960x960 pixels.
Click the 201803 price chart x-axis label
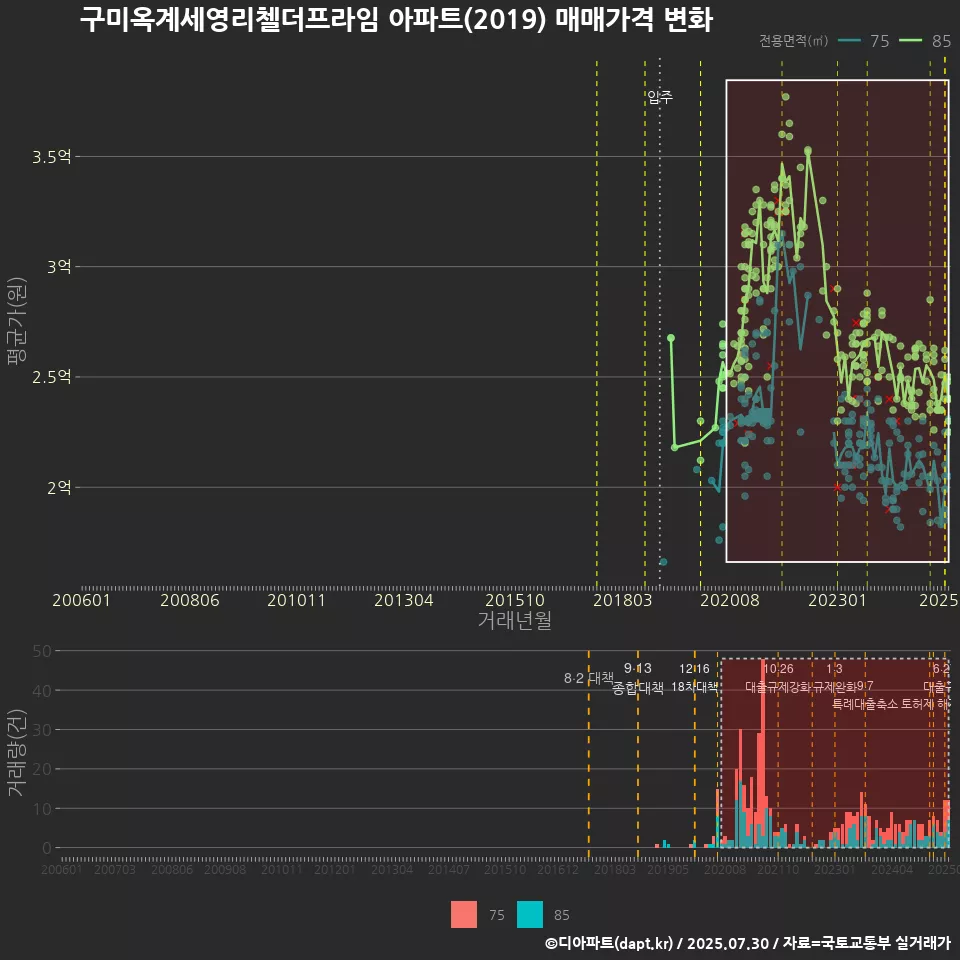(623, 600)
